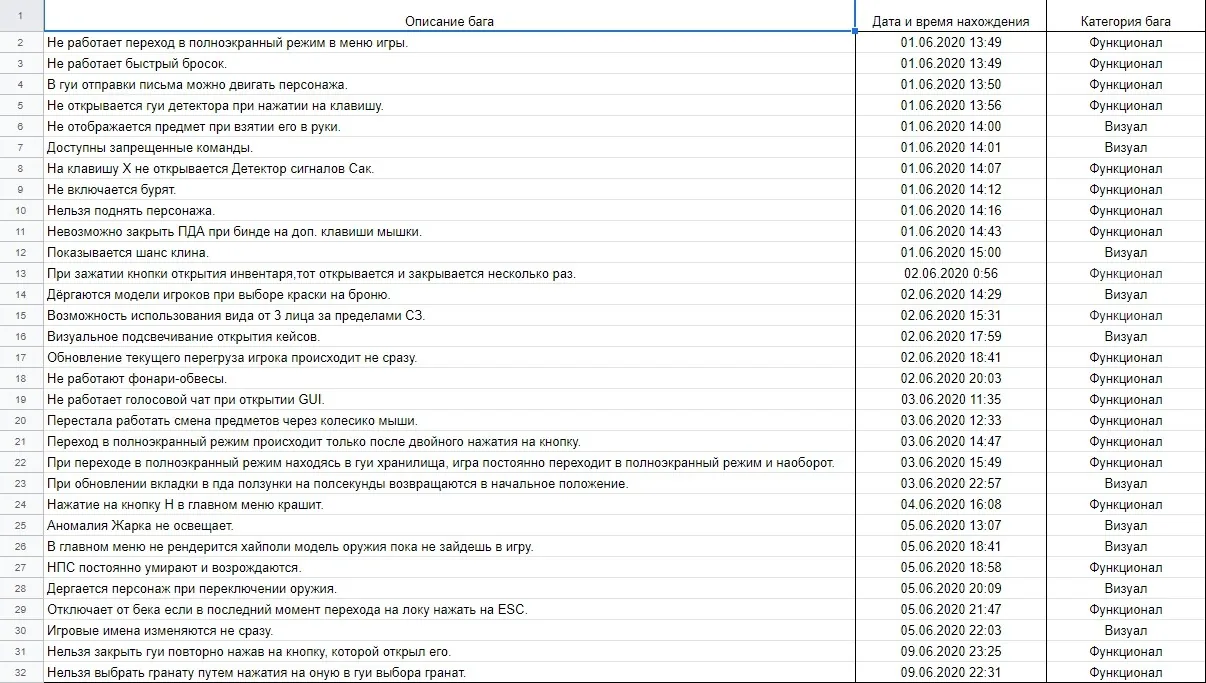The height and width of the screenshot is (683, 1206).
Task: Select cell 'Не работают фонари-обвесы.'
Action: [x=449, y=378]
